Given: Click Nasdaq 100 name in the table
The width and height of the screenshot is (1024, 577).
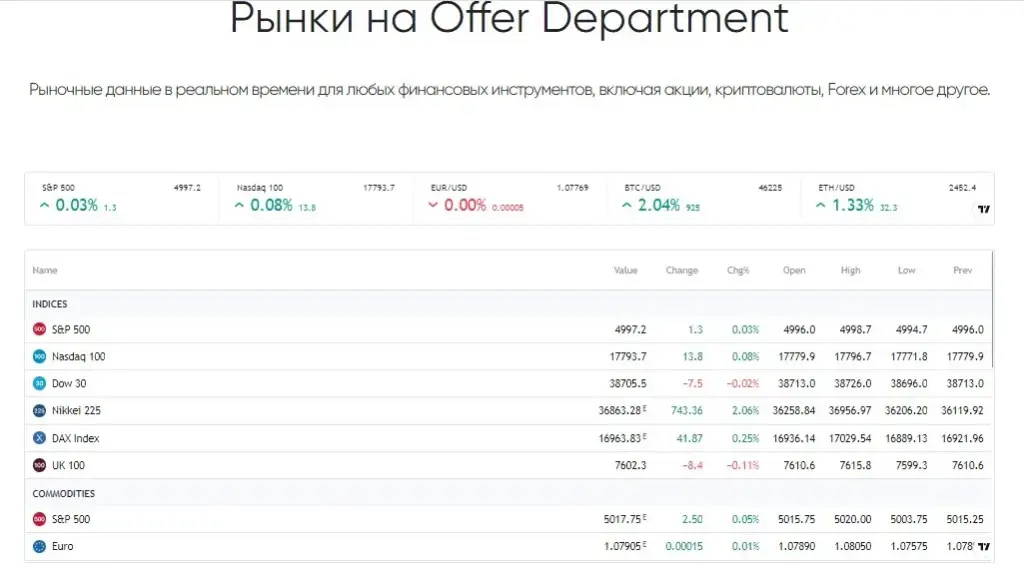Looking at the screenshot, I should (78, 356).
